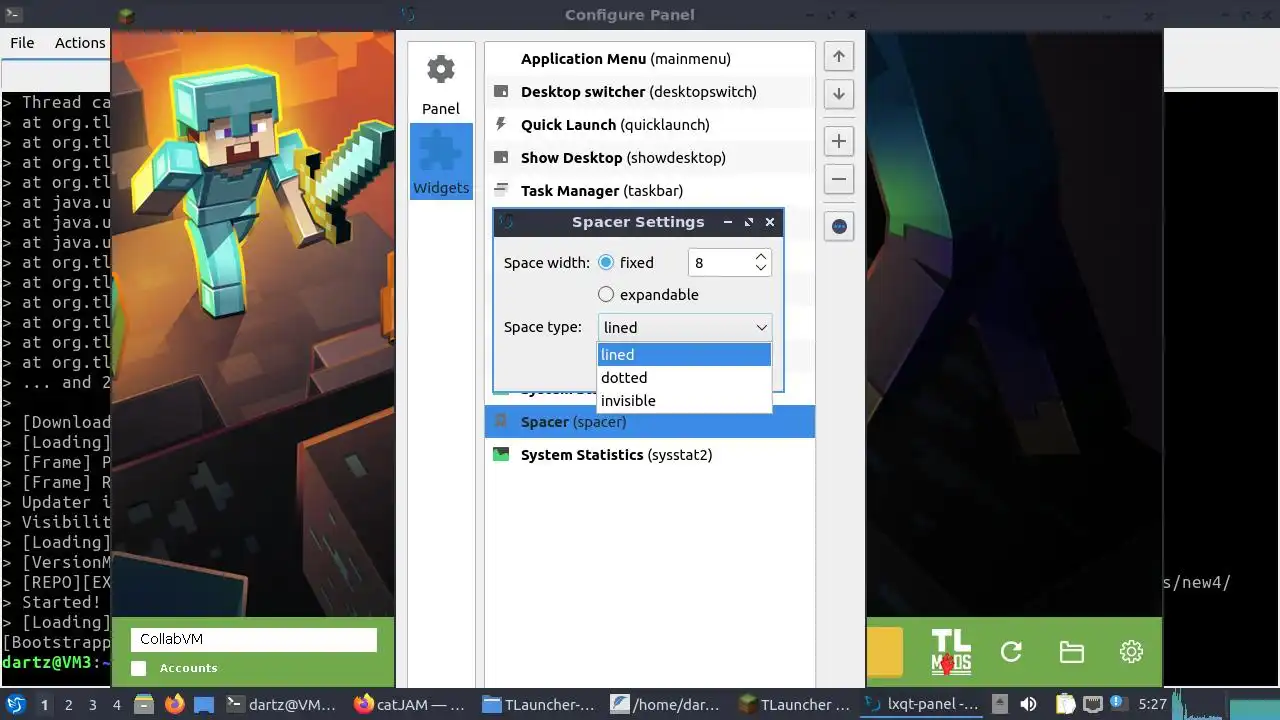The height and width of the screenshot is (720, 1280).
Task: Switch to the catJAM Firefox task
Action: tap(411, 705)
